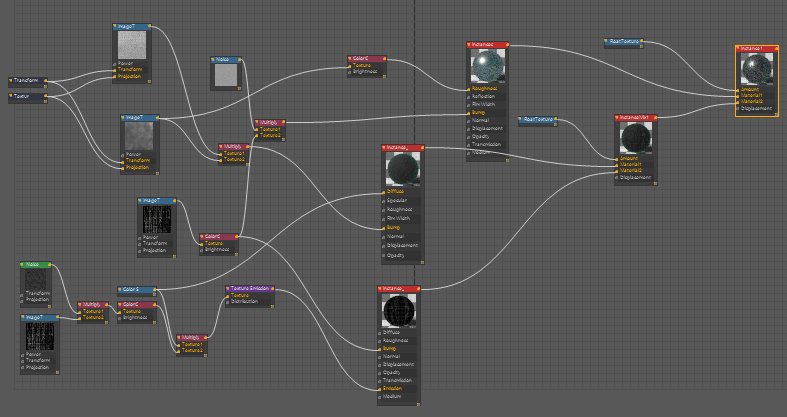This screenshot has width=787, height=417.
Task: Click the Medium port below Emission
Action: tap(379, 397)
